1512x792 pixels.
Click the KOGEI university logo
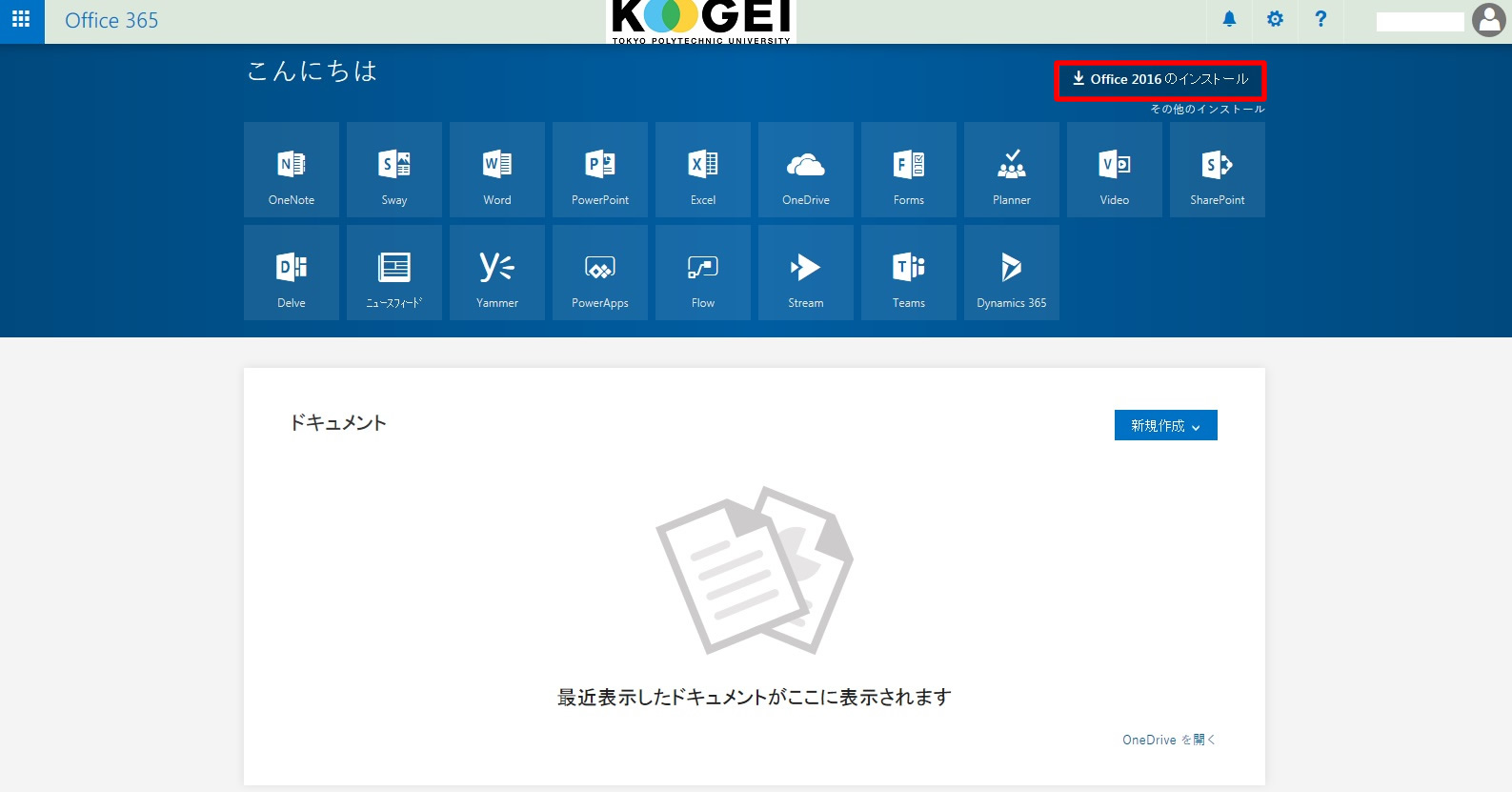701,21
